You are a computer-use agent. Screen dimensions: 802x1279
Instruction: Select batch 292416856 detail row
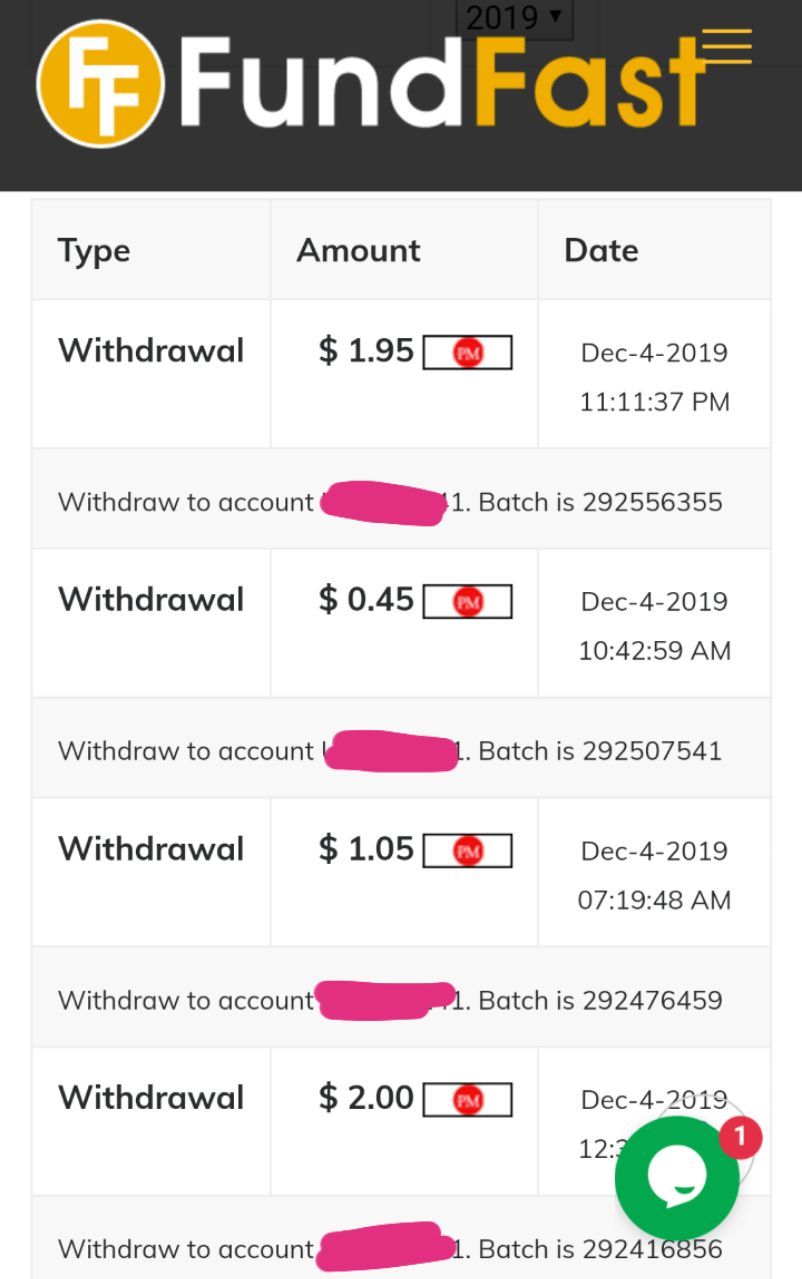pos(400,1248)
